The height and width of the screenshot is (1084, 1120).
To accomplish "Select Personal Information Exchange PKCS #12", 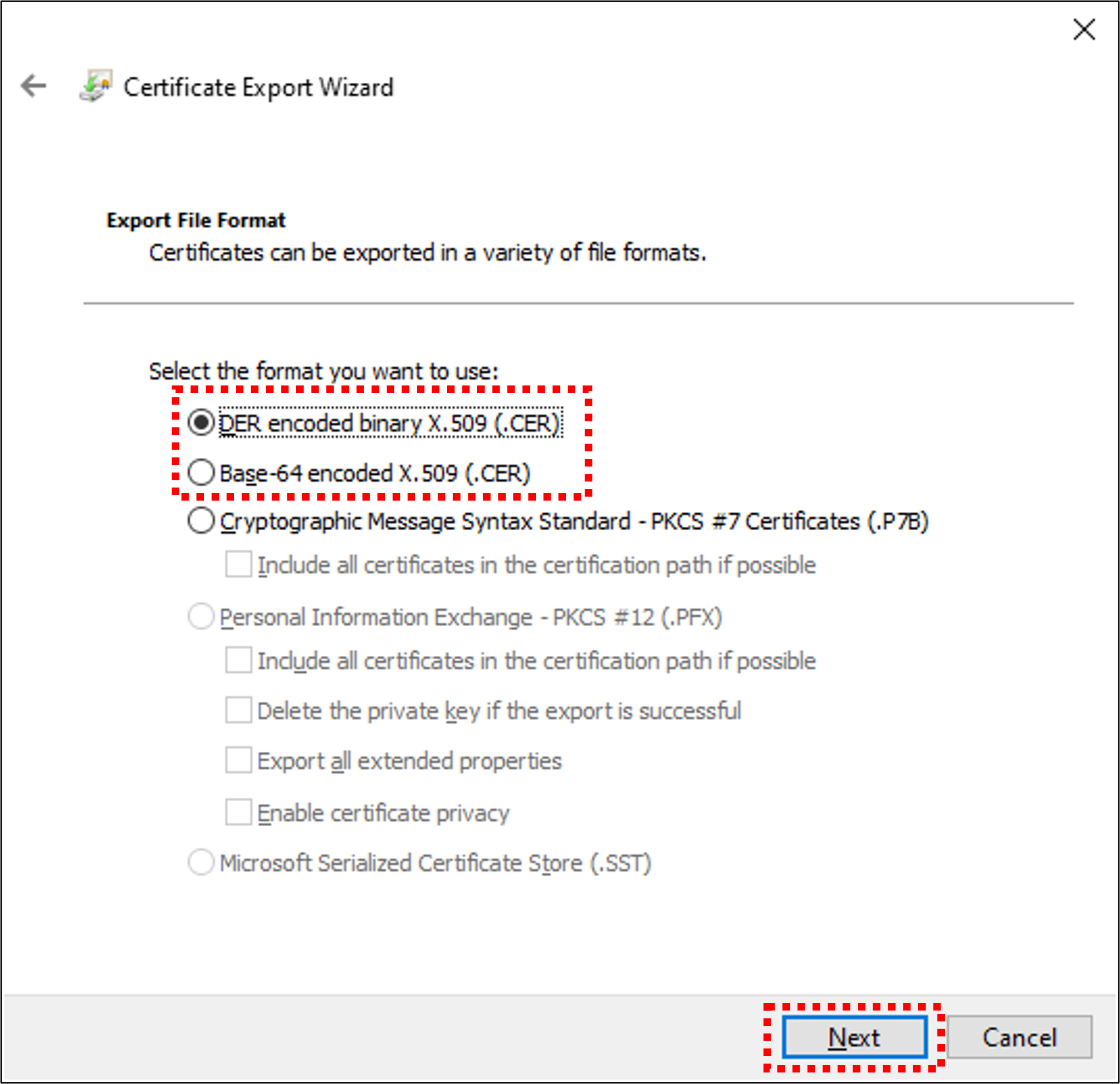I will 201,617.
